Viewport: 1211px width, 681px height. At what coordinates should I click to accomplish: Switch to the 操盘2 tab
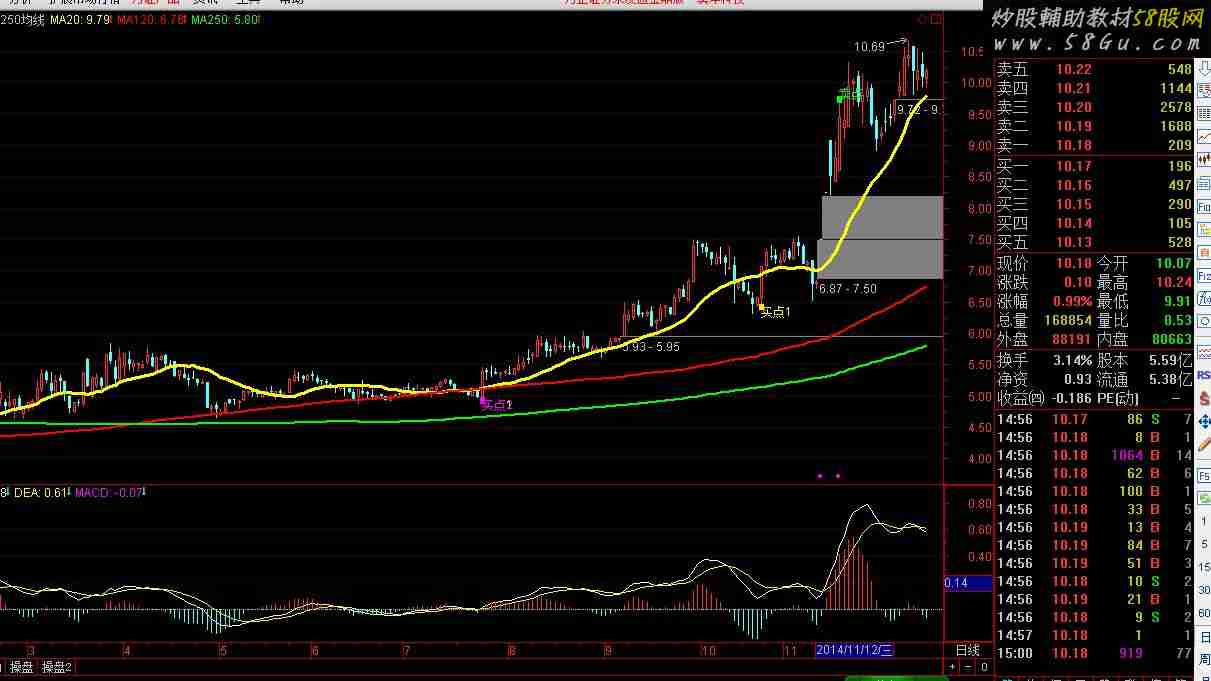pyautogui.click(x=57, y=667)
